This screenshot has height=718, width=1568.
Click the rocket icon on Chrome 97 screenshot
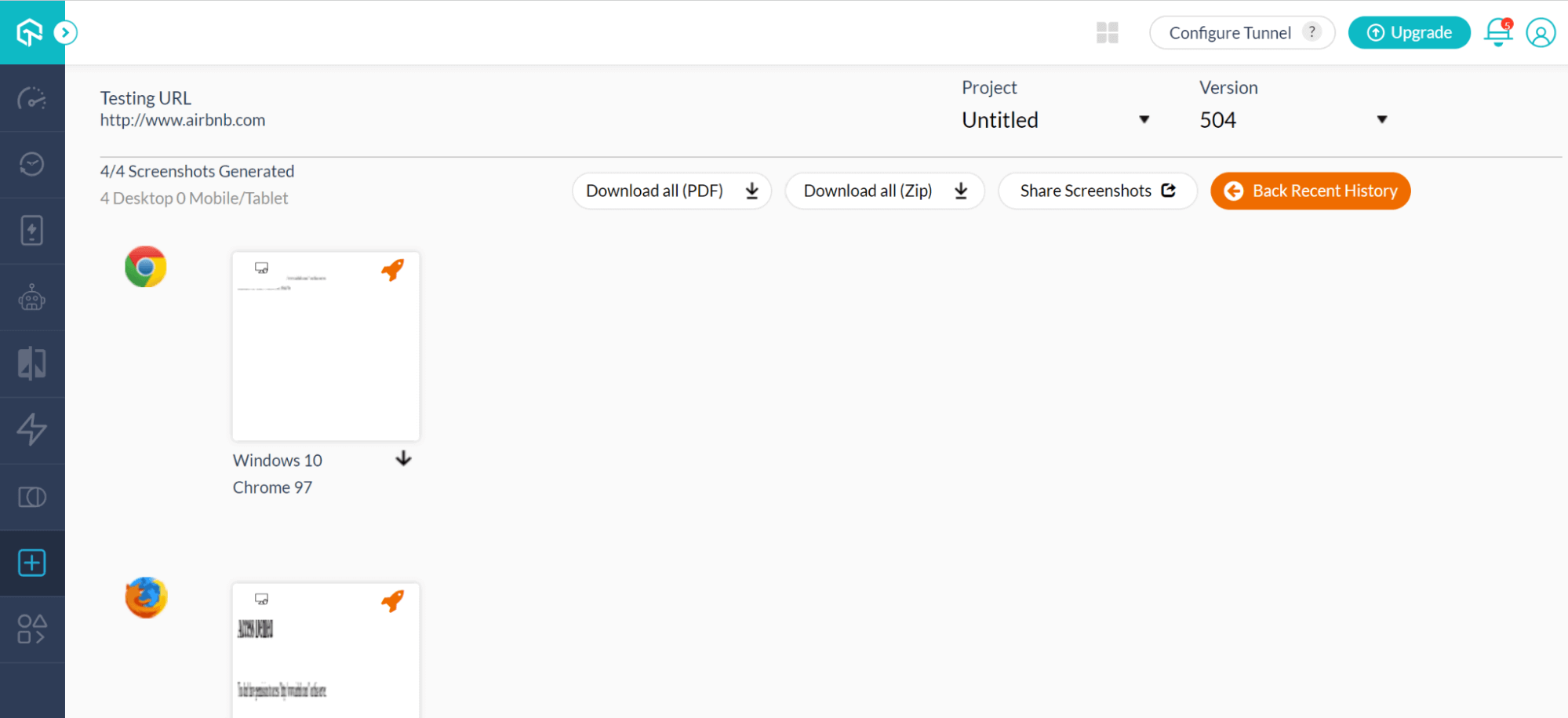pyautogui.click(x=393, y=268)
